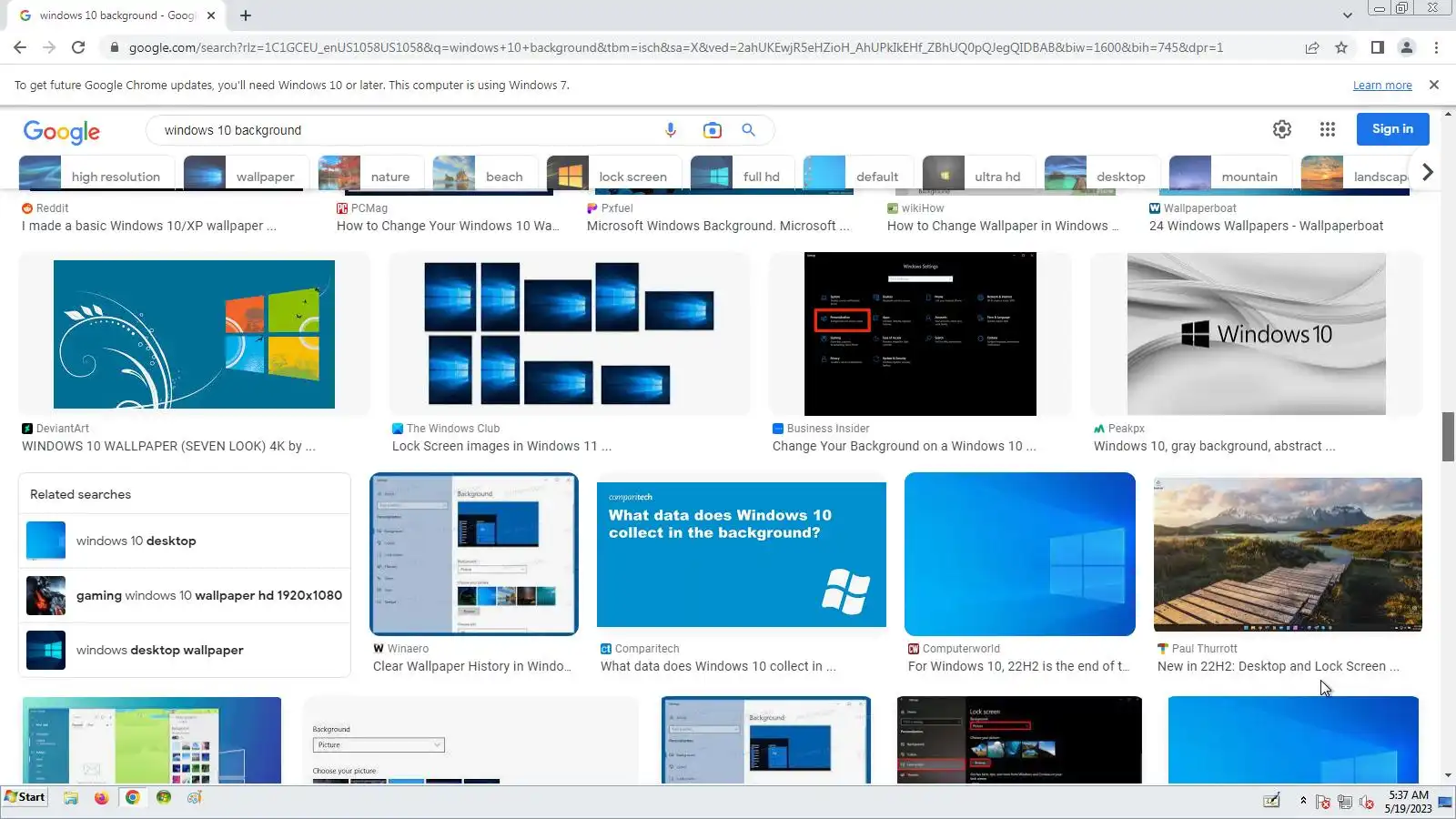Open related search 'gaming windows 10 wallpaper hd 1920x1080'
This screenshot has height=819, width=1456.
coord(184,595)
